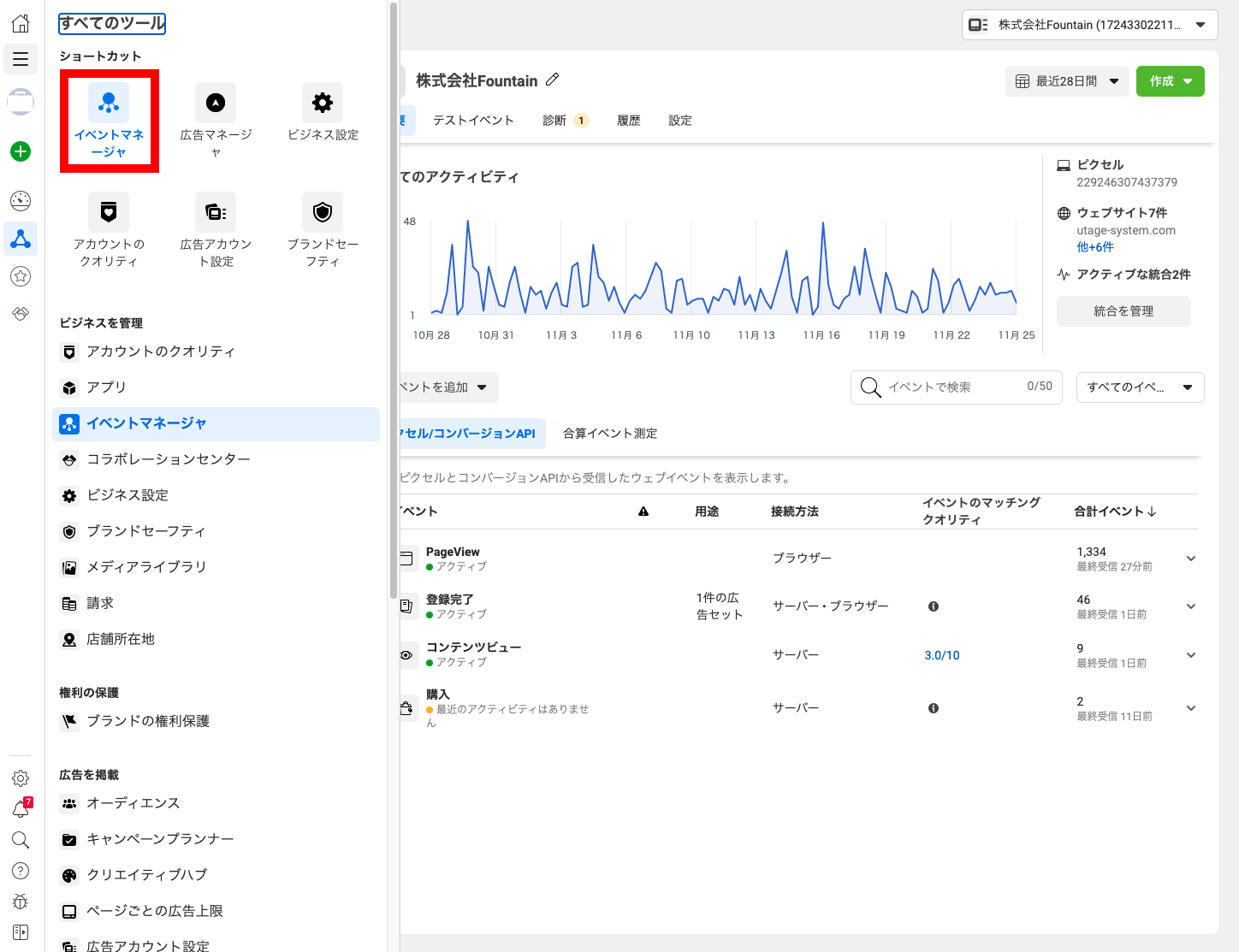Click the ビジネス設定 gear shortcut icon

coord(323,103)
